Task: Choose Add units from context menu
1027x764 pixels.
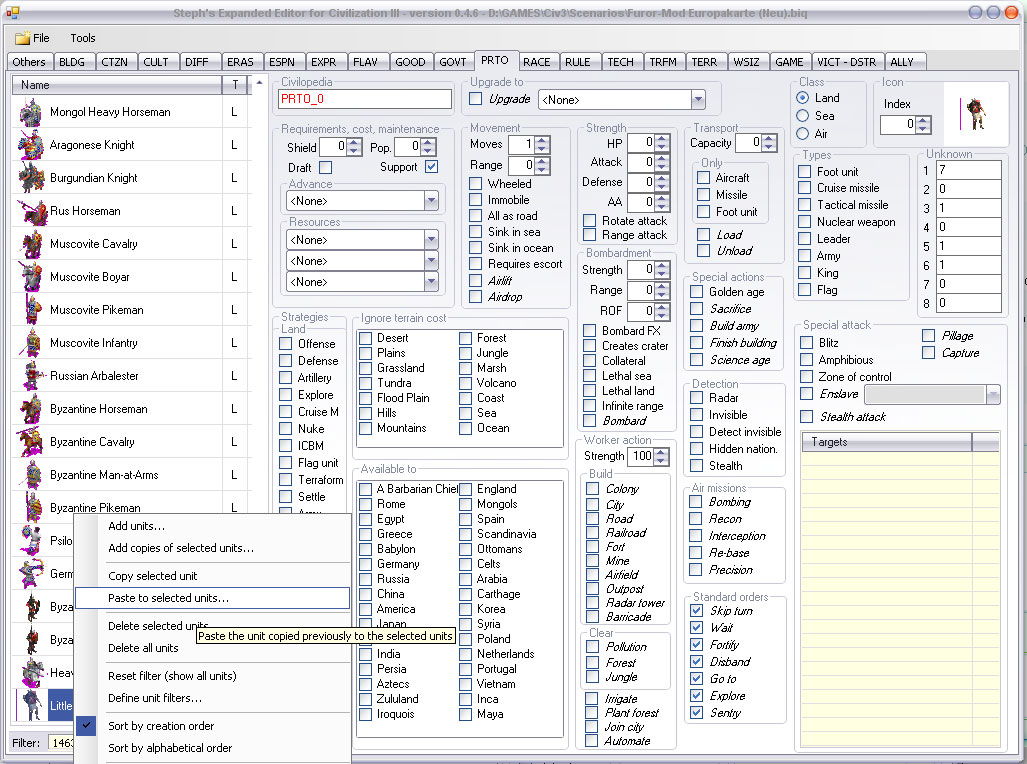Action: click(x=212, y=525)
